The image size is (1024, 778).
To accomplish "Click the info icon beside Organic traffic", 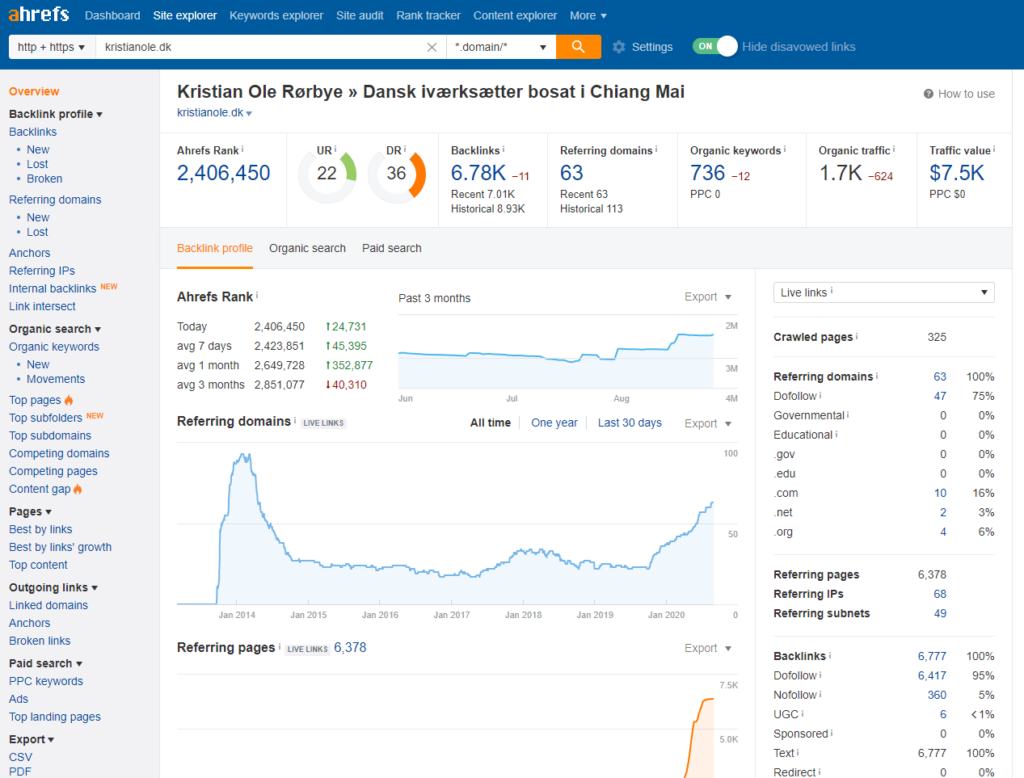I will pyautogui.click(x=894, y=150).
